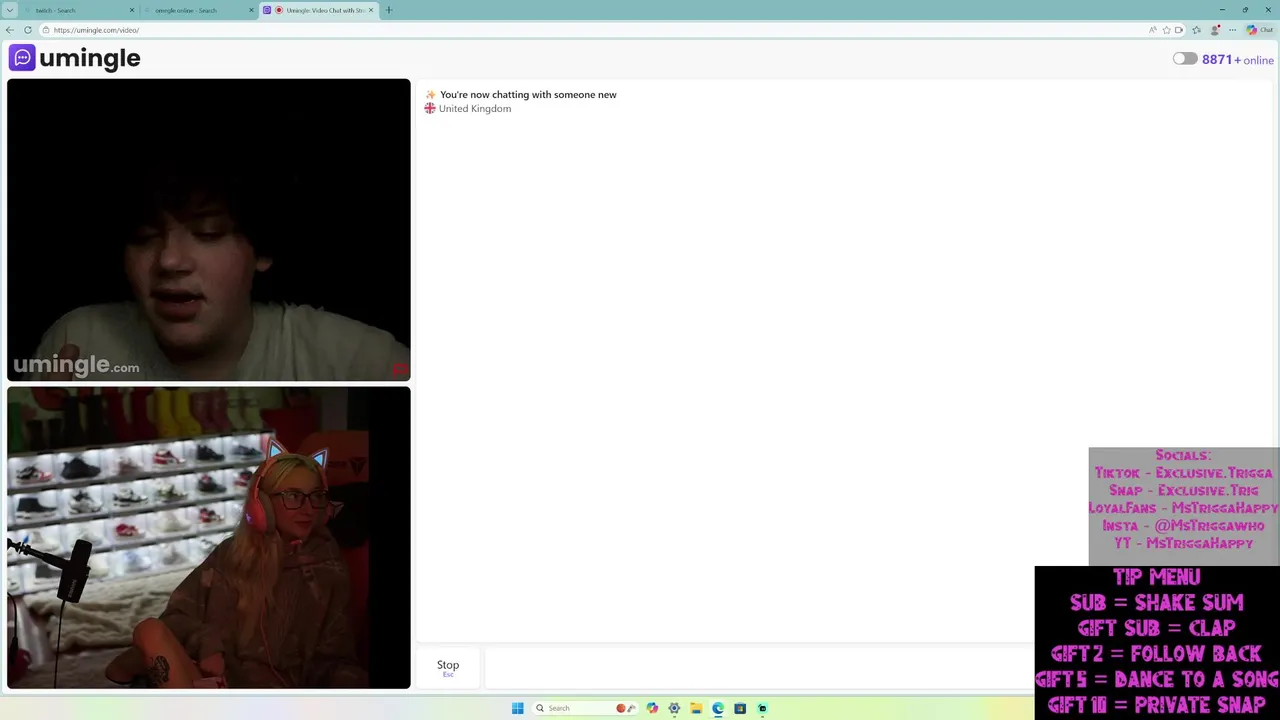Screen dimensions: 1280x720
Task: Open your own webcam preview
Action: (209, 538)
